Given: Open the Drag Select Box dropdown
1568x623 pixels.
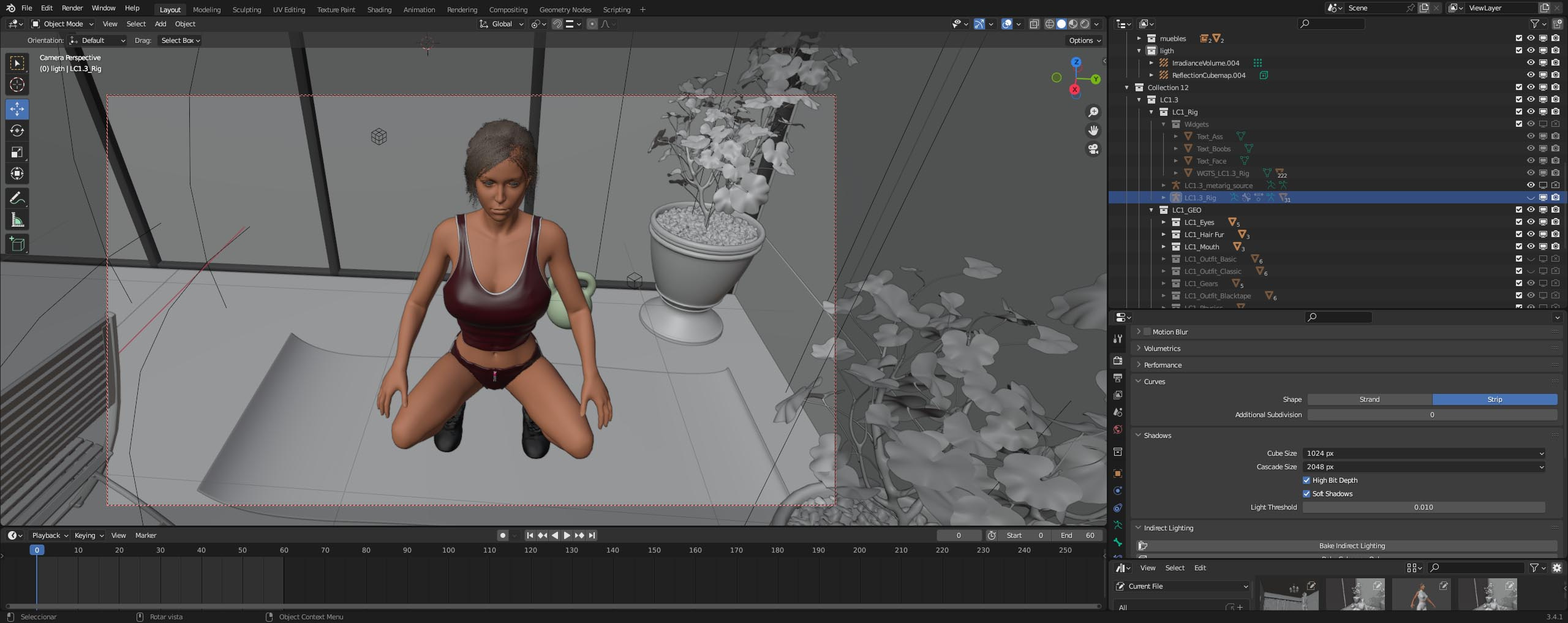Looking at the screenshot, I should pos(180,40).
